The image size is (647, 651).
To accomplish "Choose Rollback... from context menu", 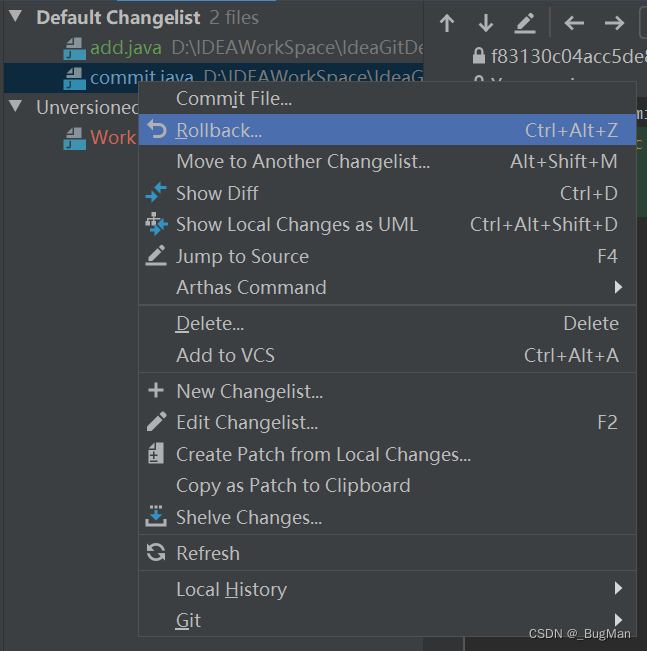I will [387, 130].
